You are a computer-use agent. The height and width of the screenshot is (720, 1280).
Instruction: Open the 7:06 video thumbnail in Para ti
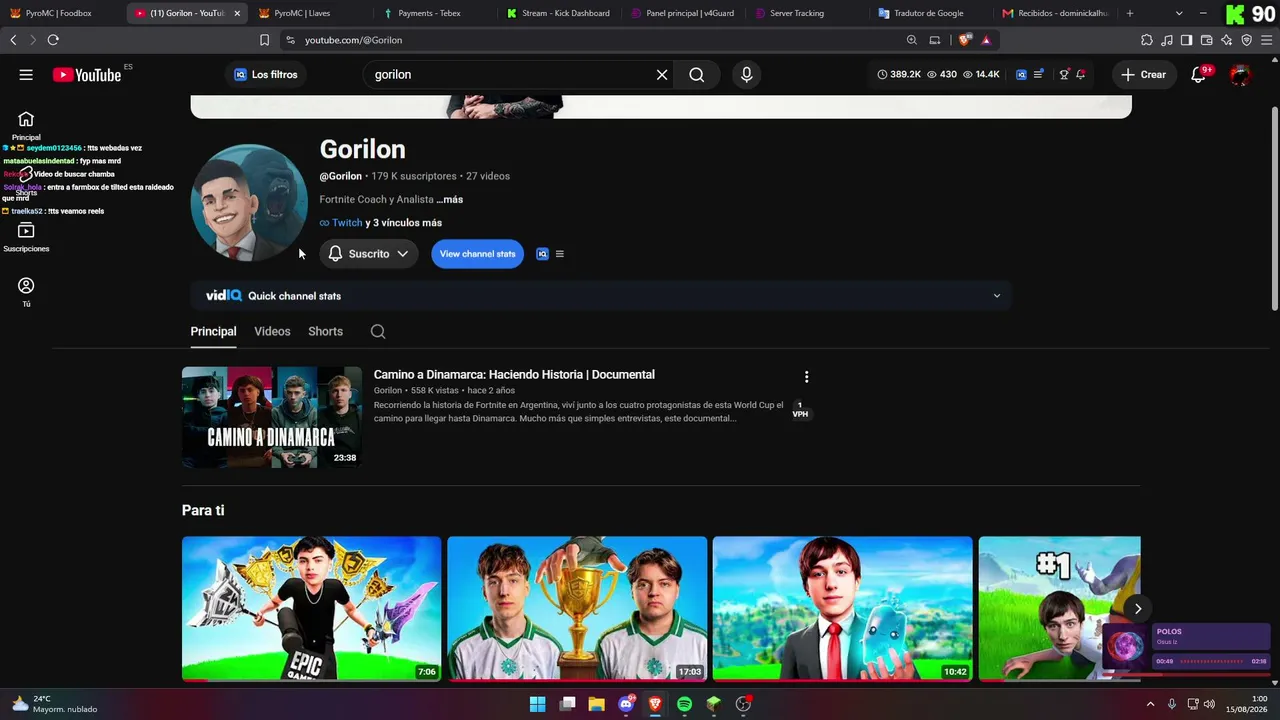click(311, 609)
